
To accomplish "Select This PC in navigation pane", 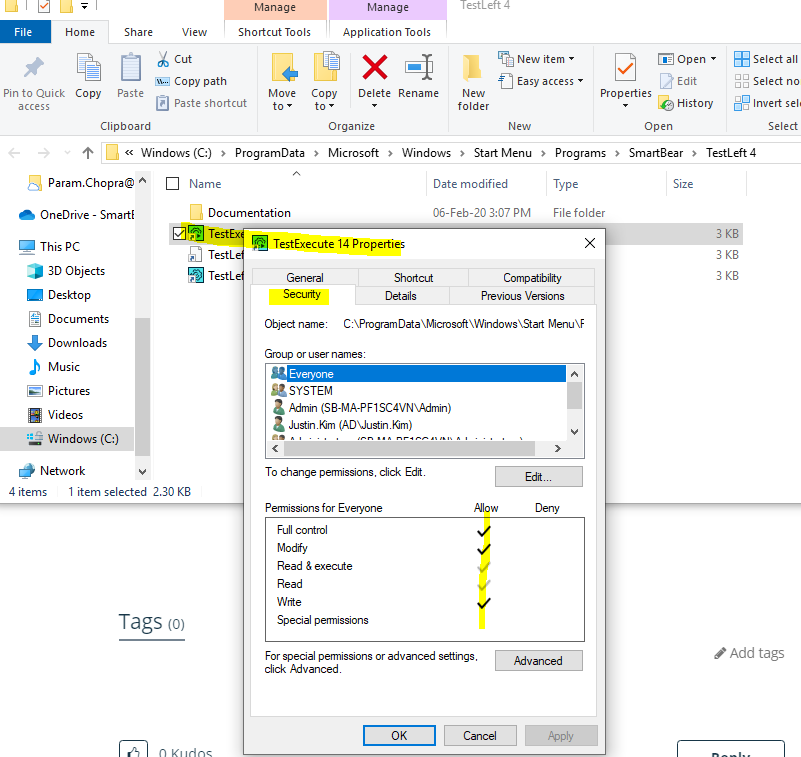I will (60, 247).
